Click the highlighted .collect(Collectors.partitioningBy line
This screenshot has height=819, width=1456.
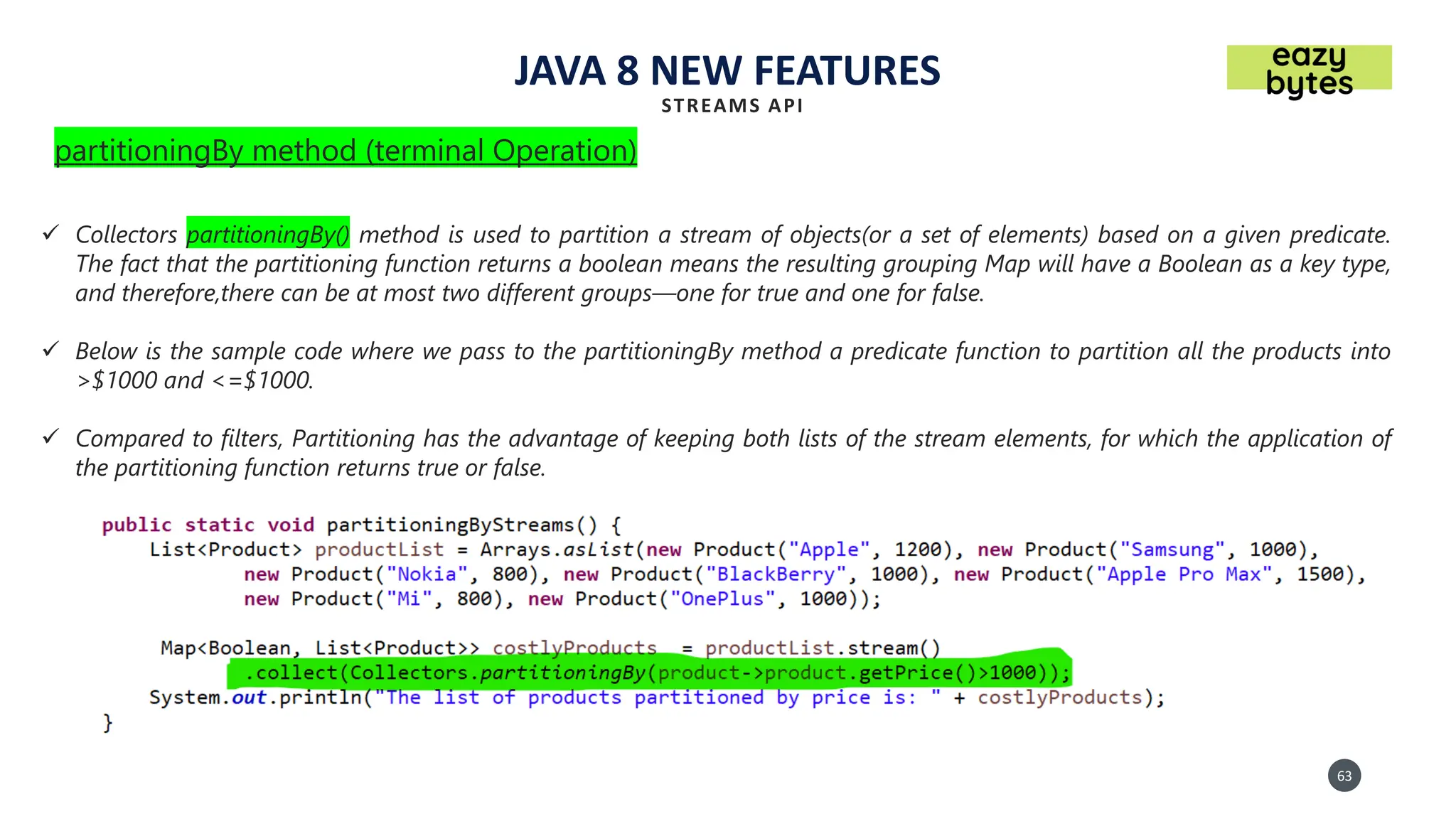point(650,672)
